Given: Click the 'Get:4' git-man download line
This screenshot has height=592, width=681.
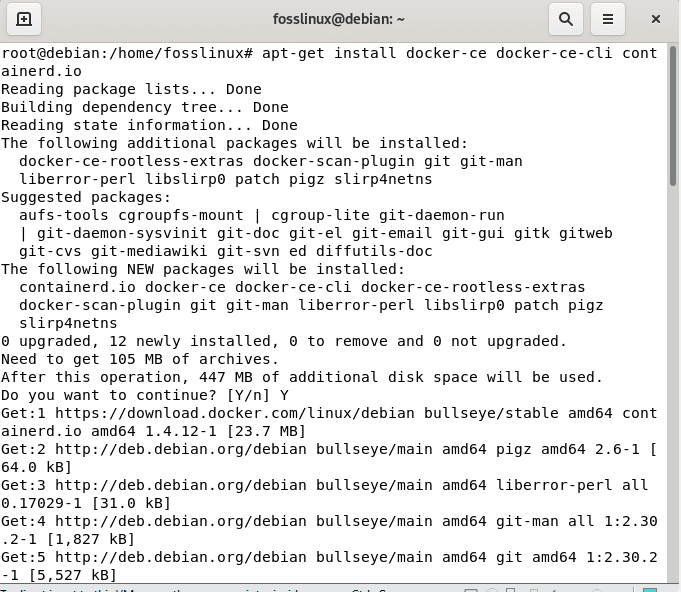Looking at the screenshot, I should coord(329,521).
